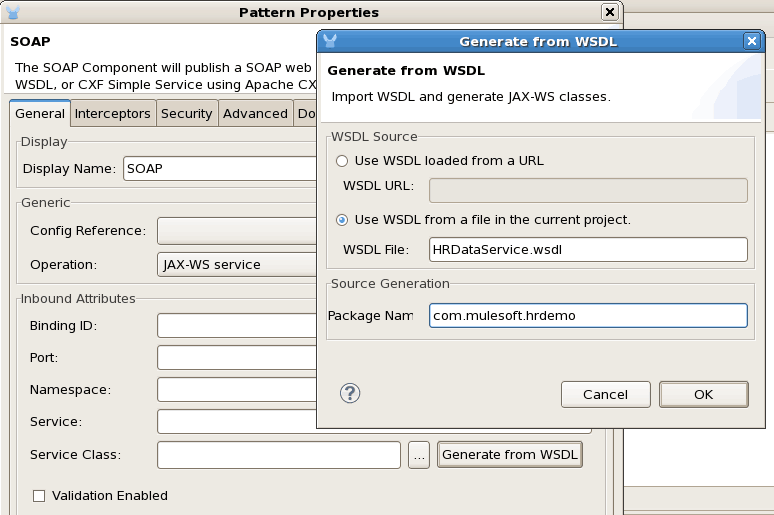The width and height of the screenshot is (774, 515).
Task: Click the WSDL File input field
Action: coord(588,250)
